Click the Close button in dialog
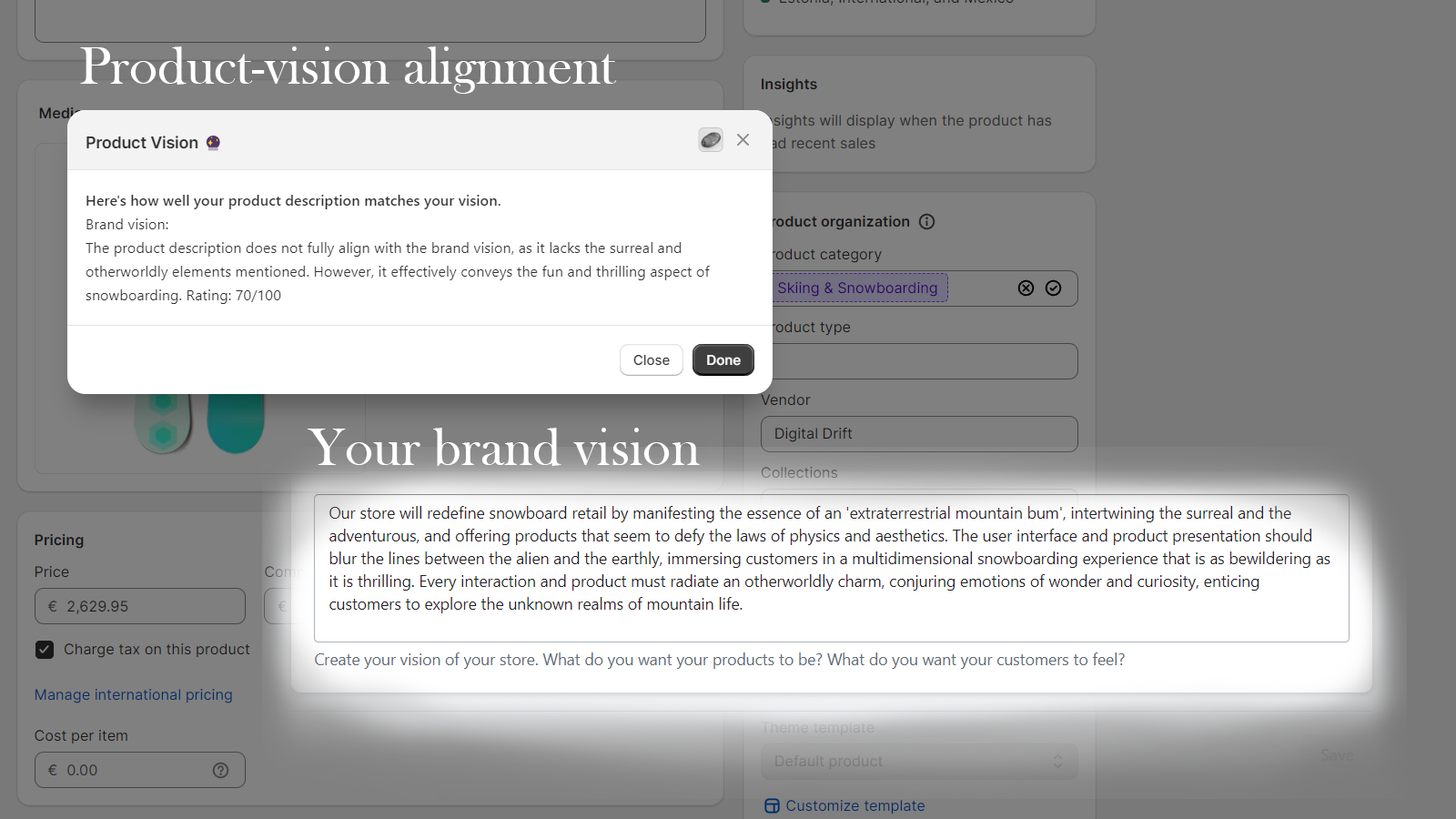1456x819 pixels. (652, 360)
